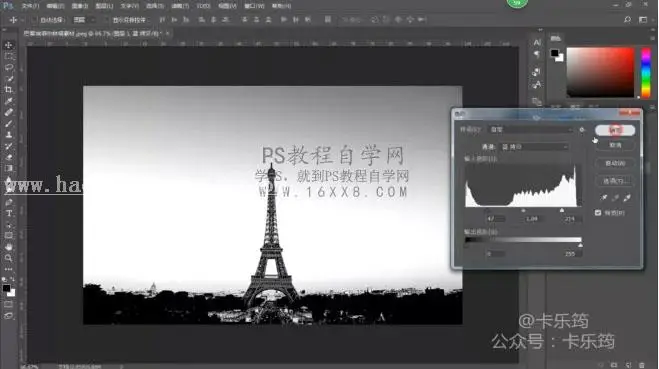Open the Filter (滤镜) menu
This screenshot has width=659, height=369.
click(180, 6)
